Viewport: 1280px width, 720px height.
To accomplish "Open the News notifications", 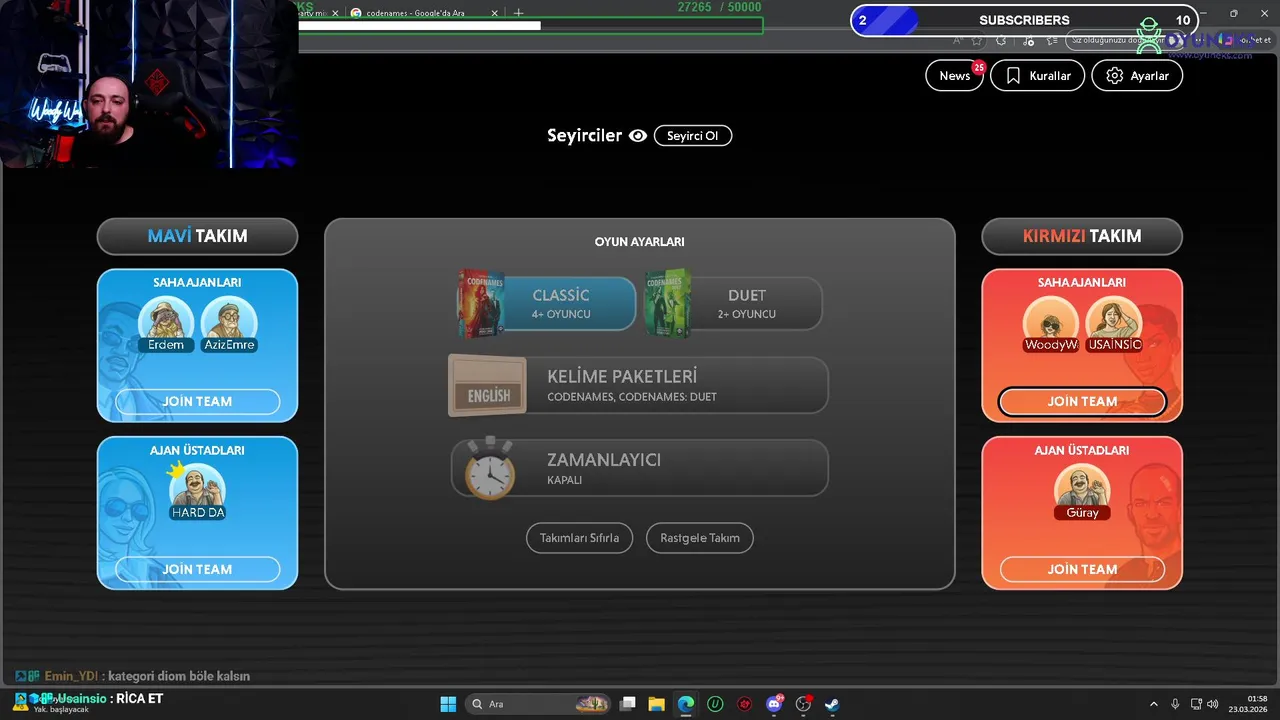I will (955, 76).
